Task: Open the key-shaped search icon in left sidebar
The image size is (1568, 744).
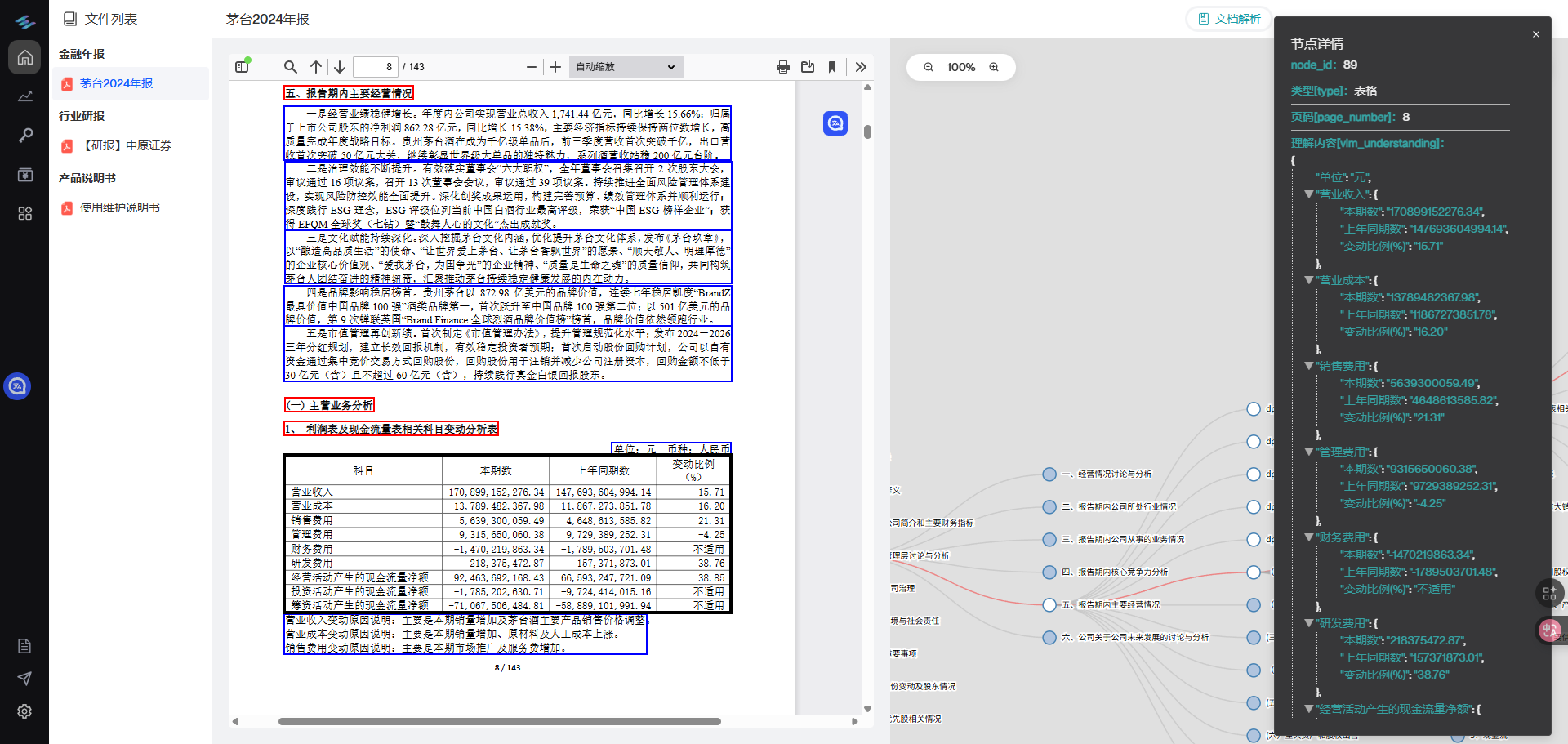Action: [24, 135]
